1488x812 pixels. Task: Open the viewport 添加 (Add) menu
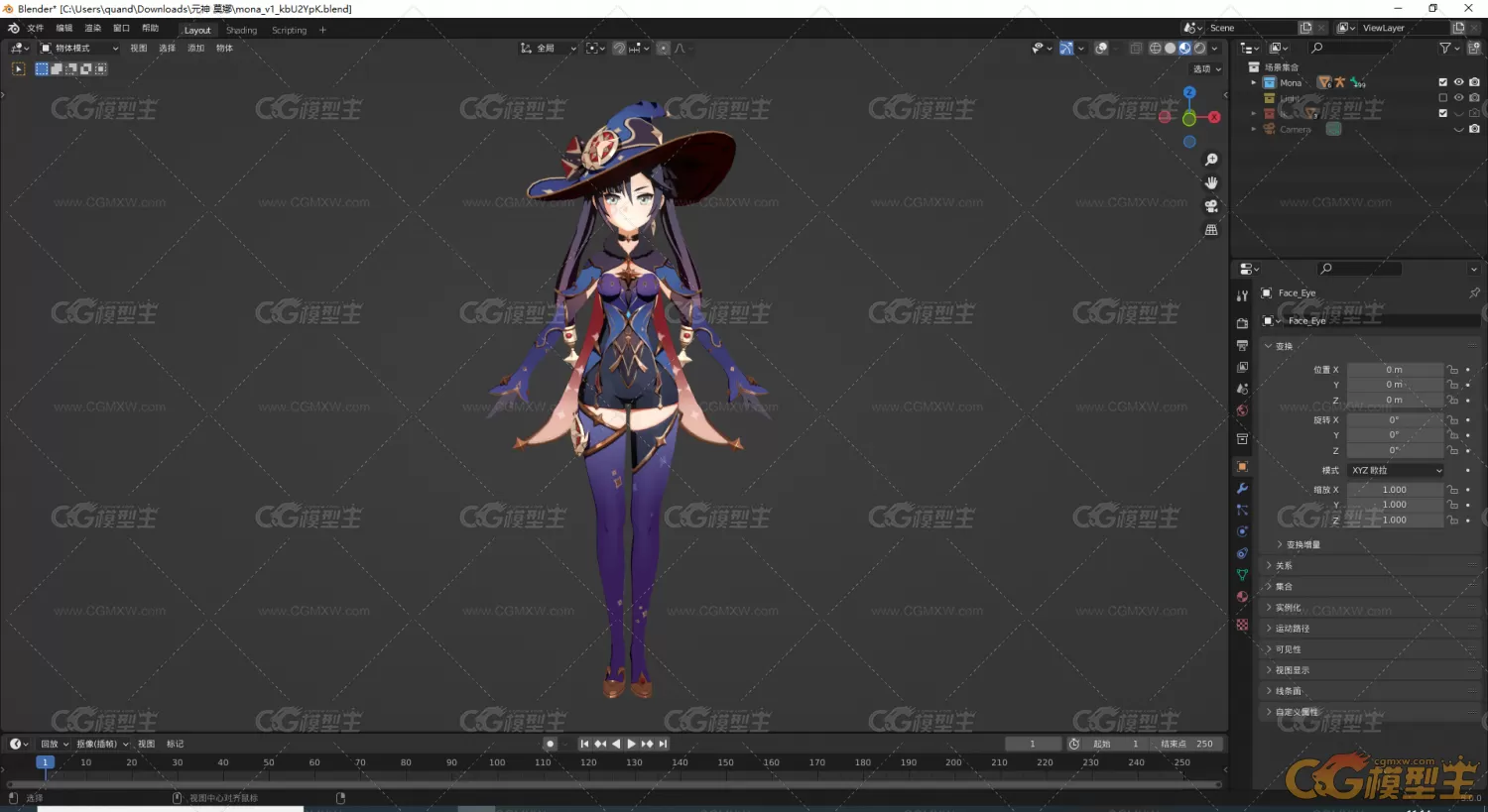195,48
